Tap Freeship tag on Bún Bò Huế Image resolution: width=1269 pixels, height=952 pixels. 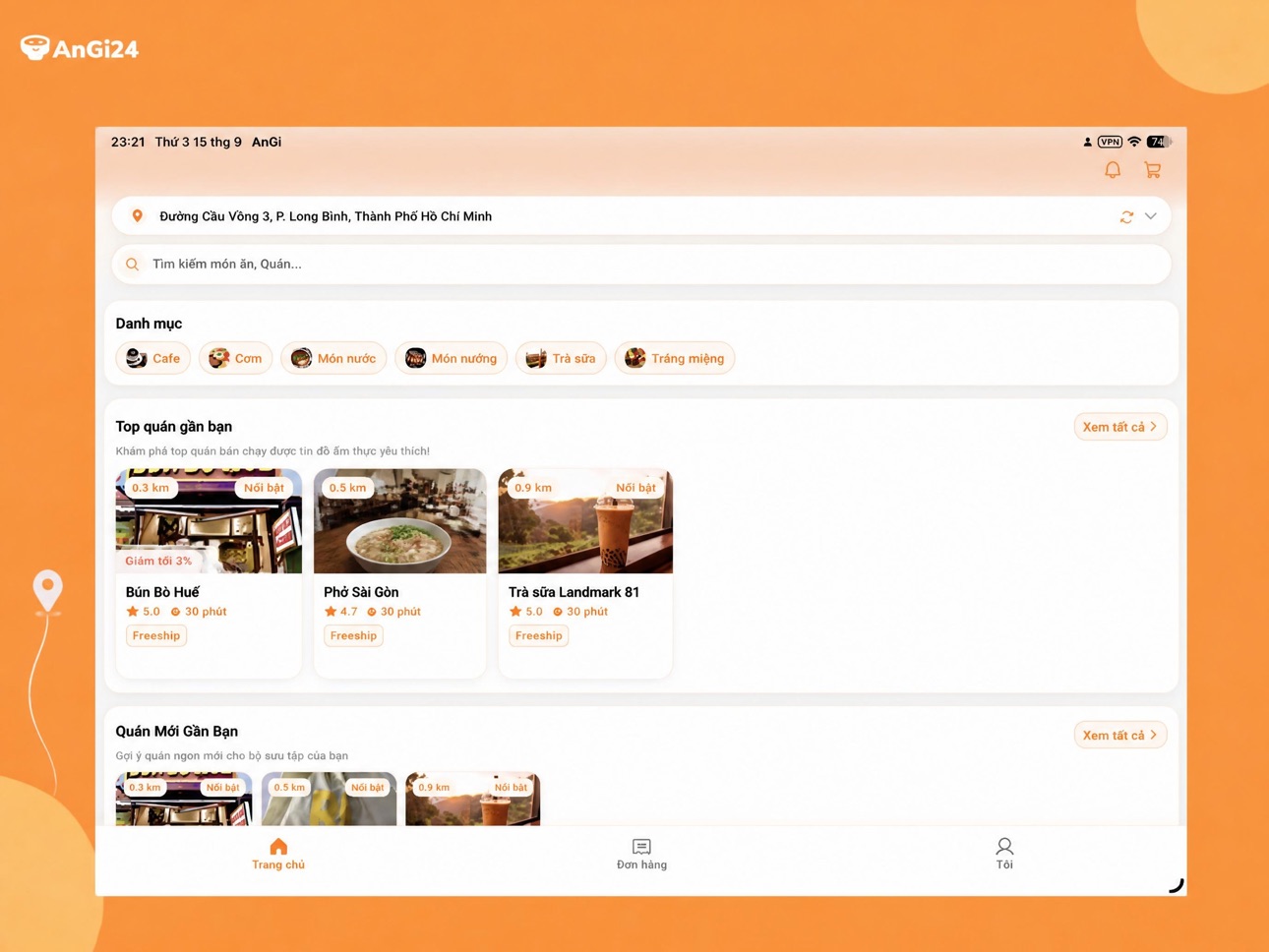pos(156,635)
